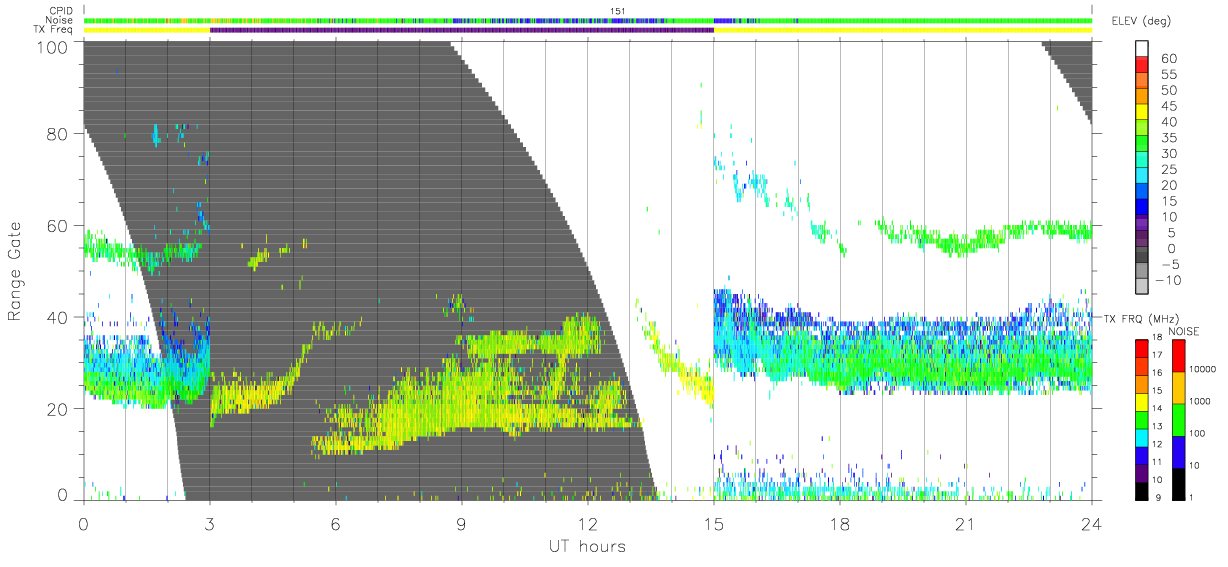The image size is (1228, 567).
Task: Click the 35 label on ELEV scale
Action: pos(1169,137)
